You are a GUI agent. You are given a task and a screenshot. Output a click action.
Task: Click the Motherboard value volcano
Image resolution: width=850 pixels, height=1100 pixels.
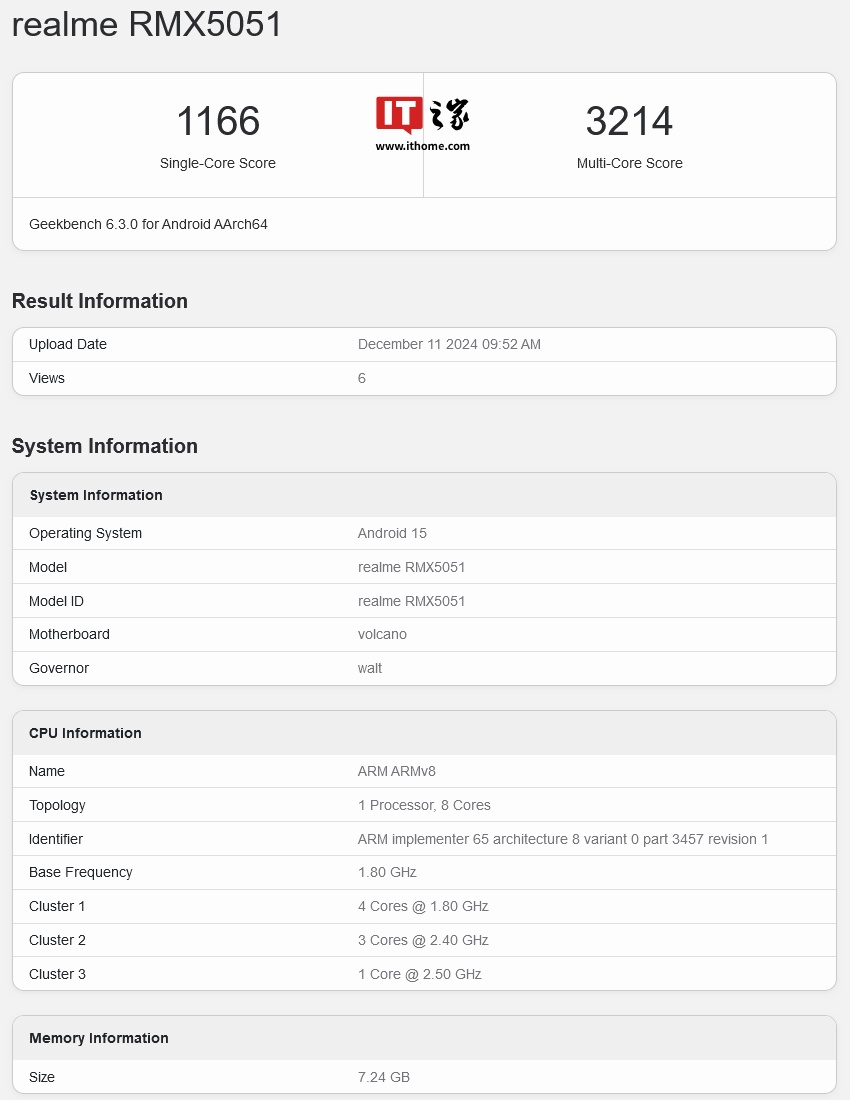[382, 634]
